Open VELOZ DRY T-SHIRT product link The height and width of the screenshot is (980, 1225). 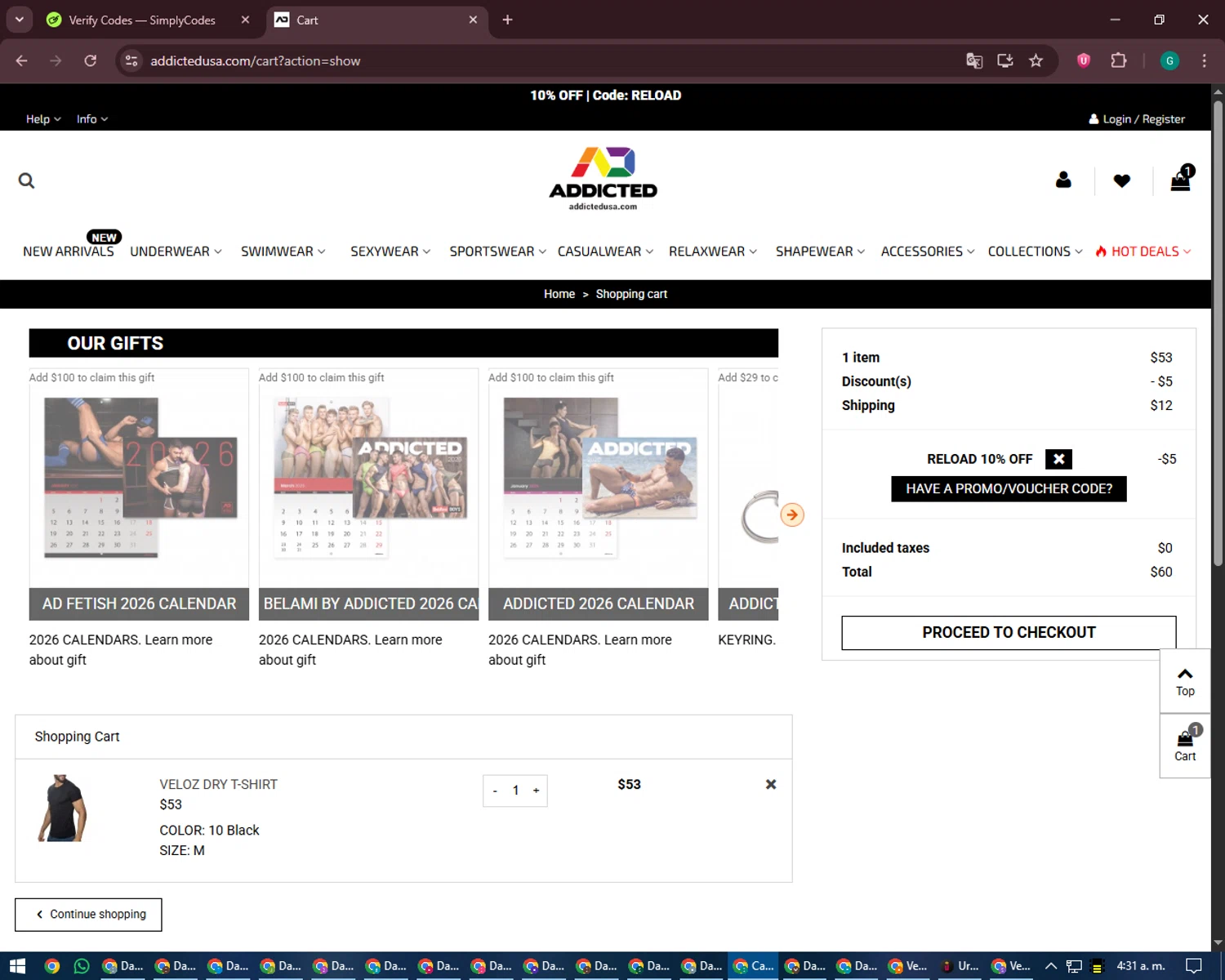219,785
